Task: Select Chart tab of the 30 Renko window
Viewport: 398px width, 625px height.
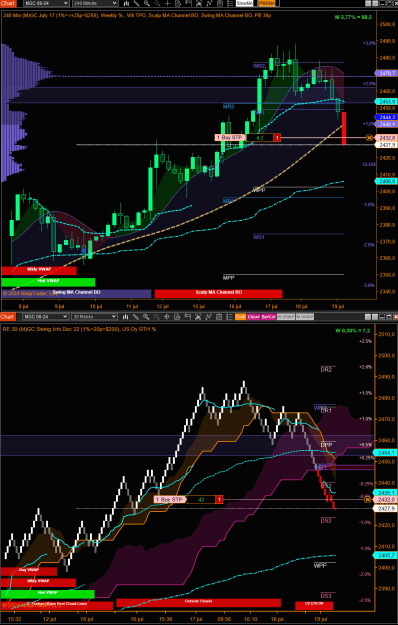Action: click(x=7, y=317)
